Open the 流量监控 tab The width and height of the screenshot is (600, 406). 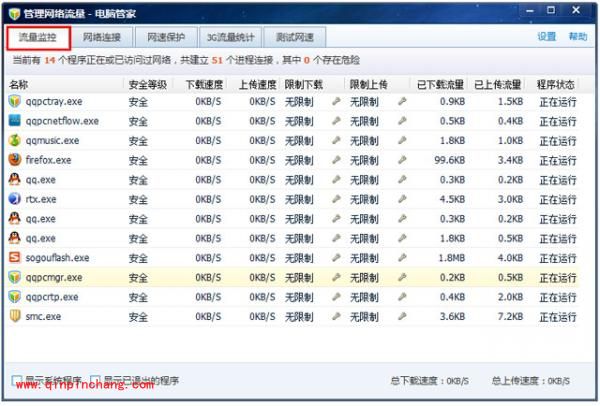click(x=38, y=38)
